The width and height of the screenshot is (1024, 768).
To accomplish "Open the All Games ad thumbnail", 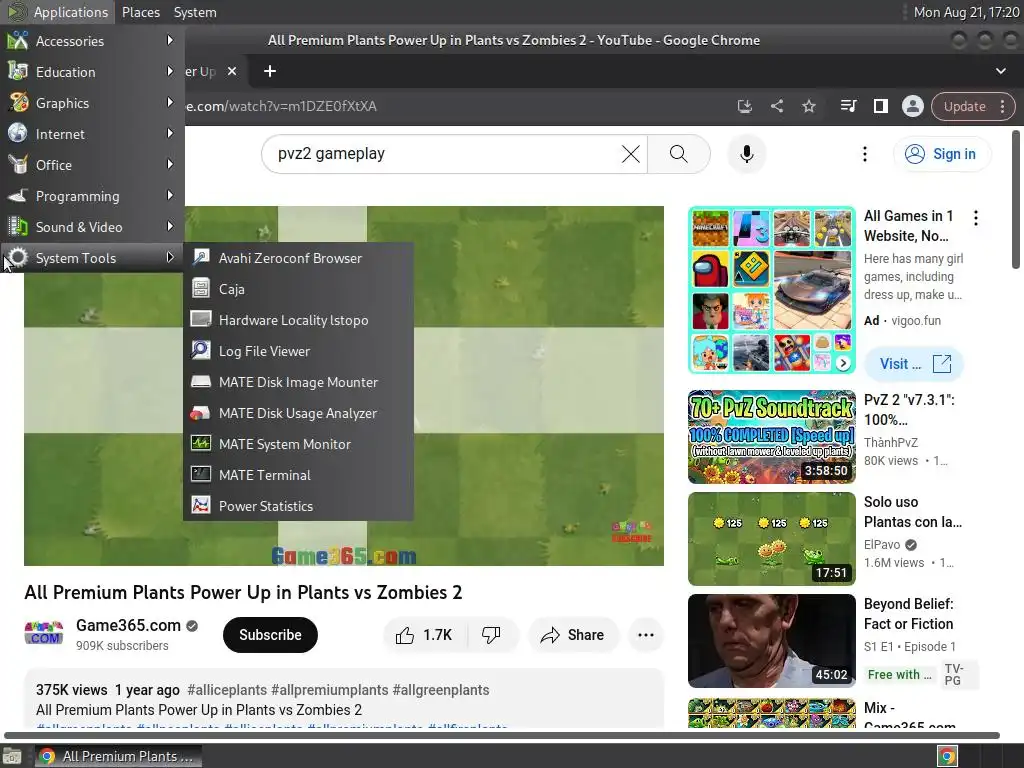I will point(771,290).
